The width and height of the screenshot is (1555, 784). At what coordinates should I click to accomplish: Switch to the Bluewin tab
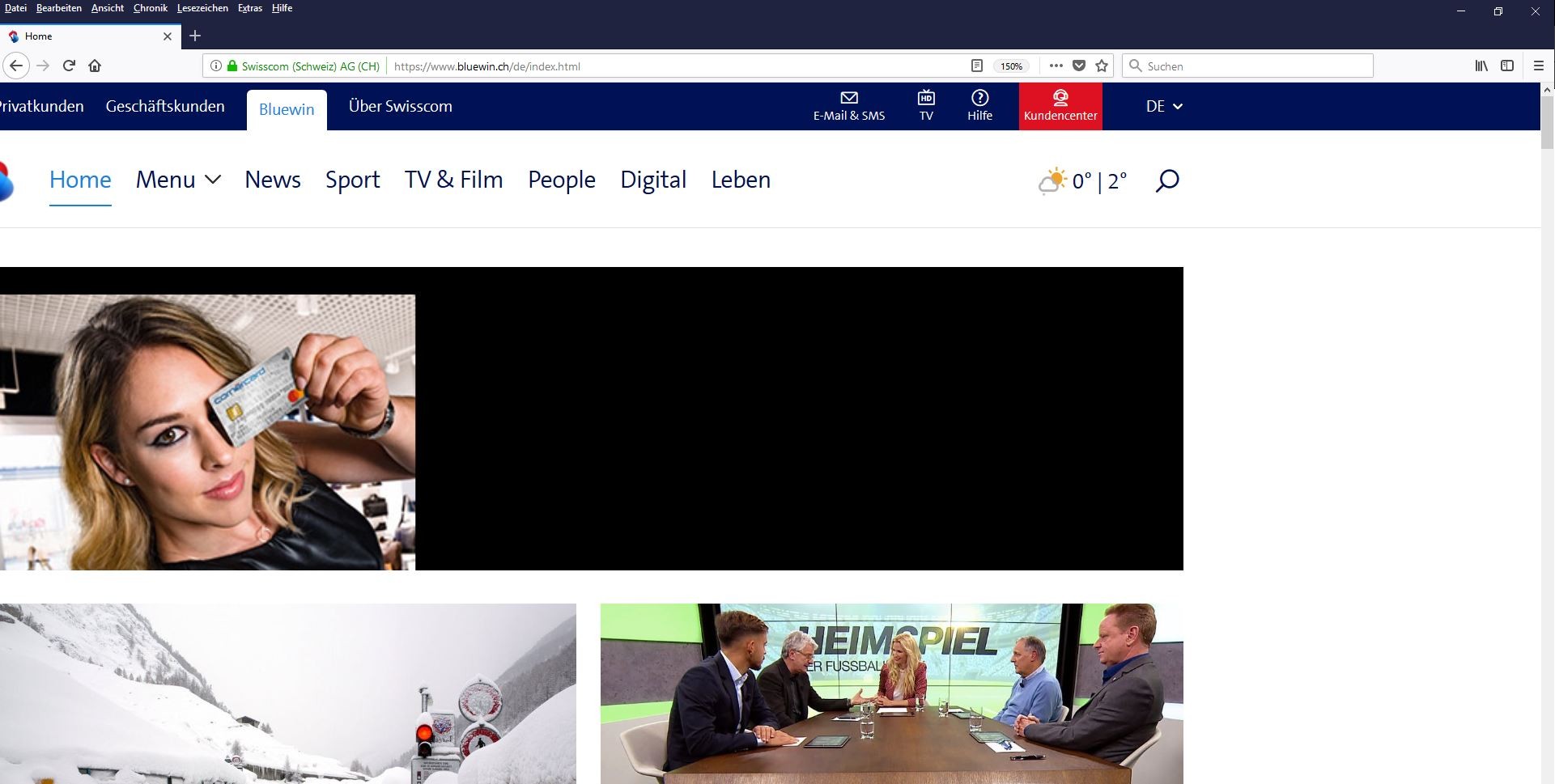coord(287,109)
